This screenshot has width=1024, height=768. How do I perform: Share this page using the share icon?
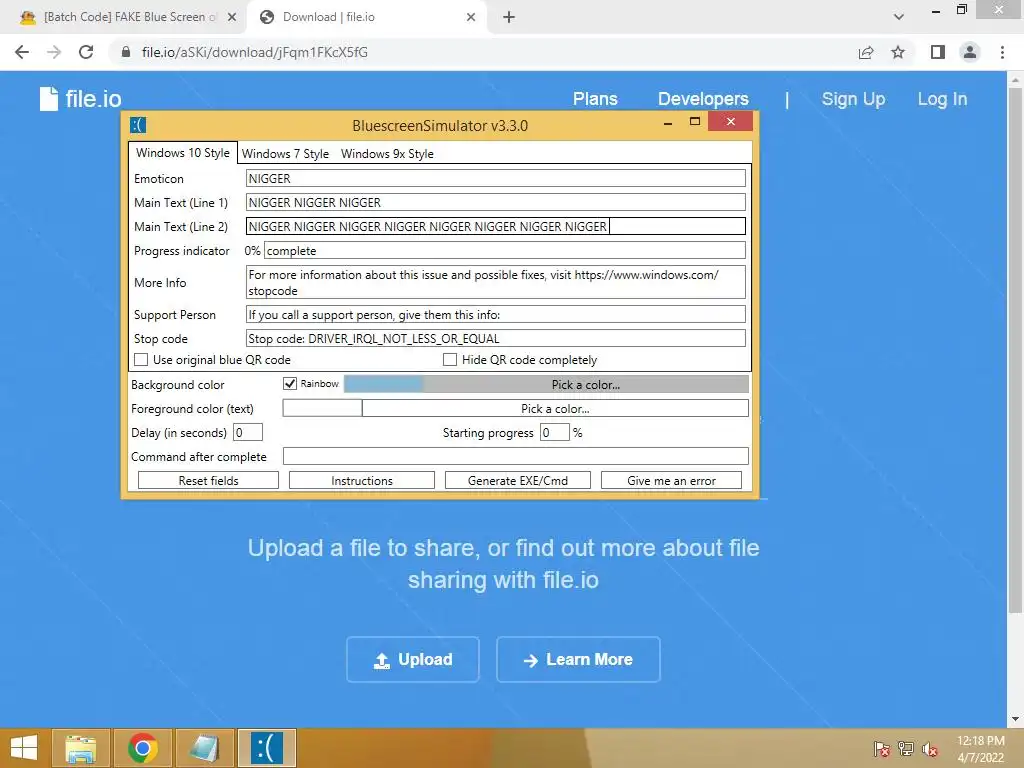[x=866, y=52]
